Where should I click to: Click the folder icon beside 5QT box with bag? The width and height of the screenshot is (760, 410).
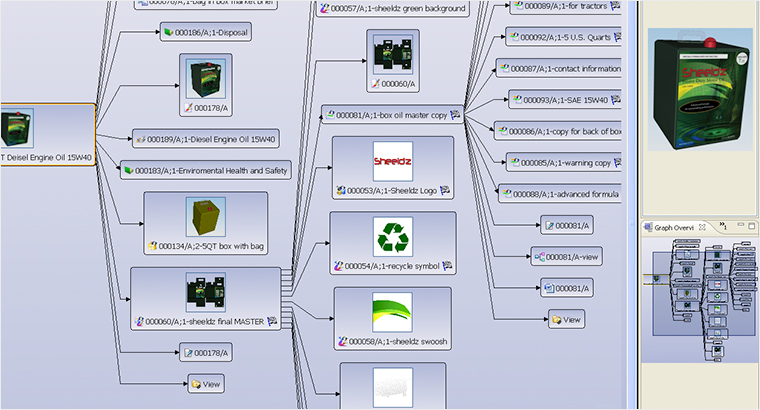[x=153, y=245]
